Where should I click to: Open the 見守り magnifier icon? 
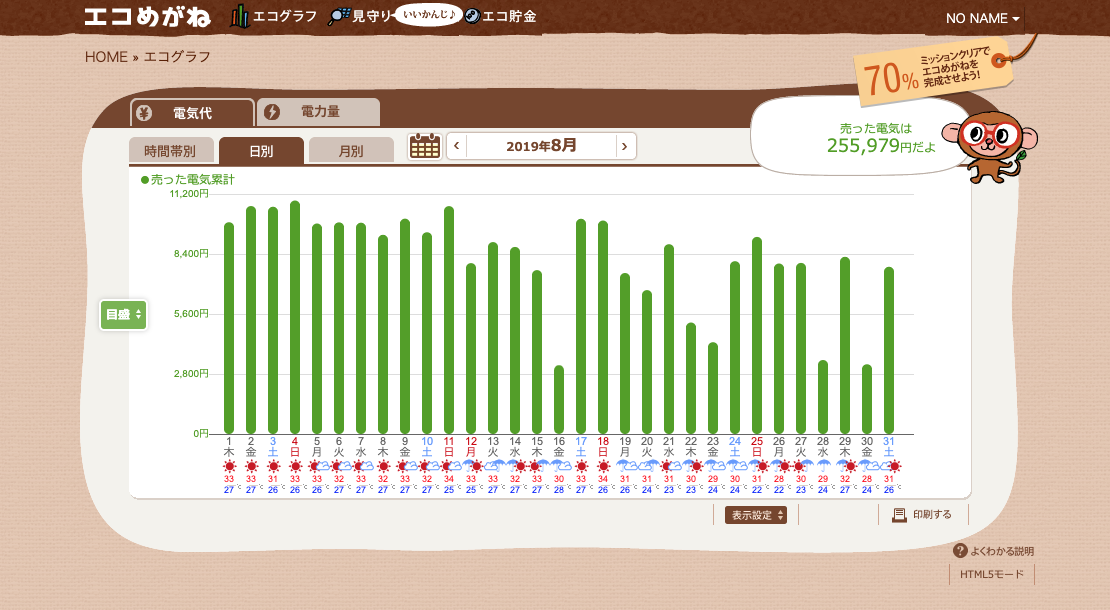coord(340,16)
